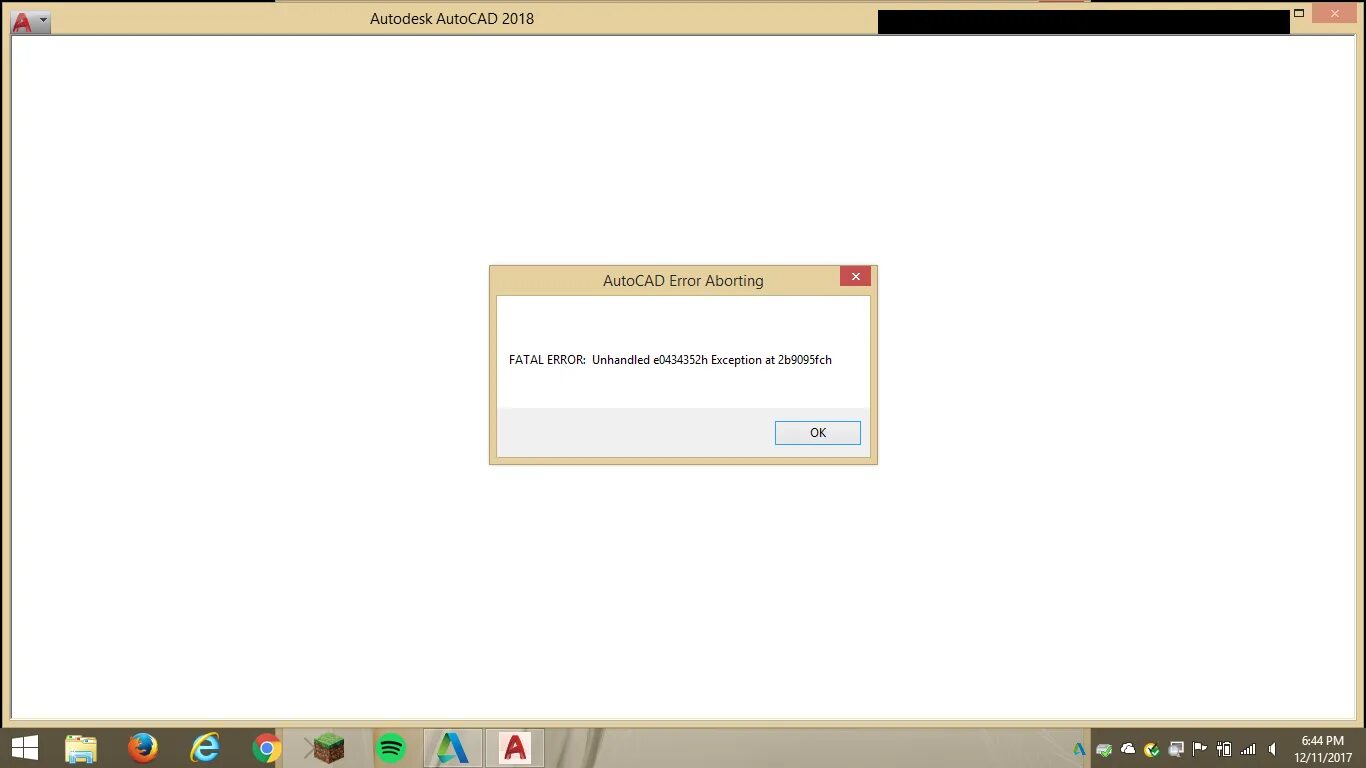1366x768 pixels.
Task: Click the Autodesk tray icon
Action: click(1080, 749)
